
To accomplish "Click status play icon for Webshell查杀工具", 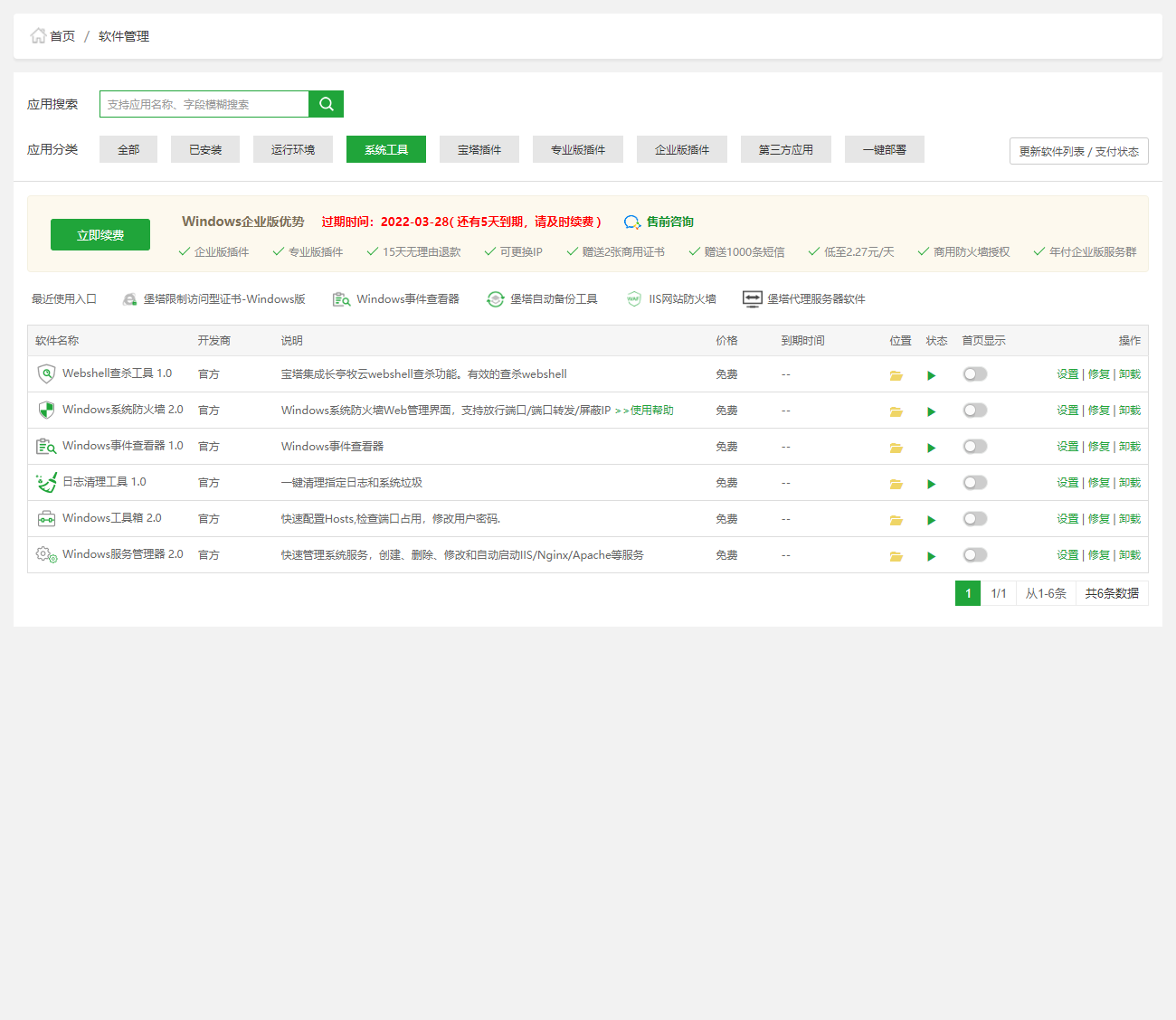I will pos(931,375).
